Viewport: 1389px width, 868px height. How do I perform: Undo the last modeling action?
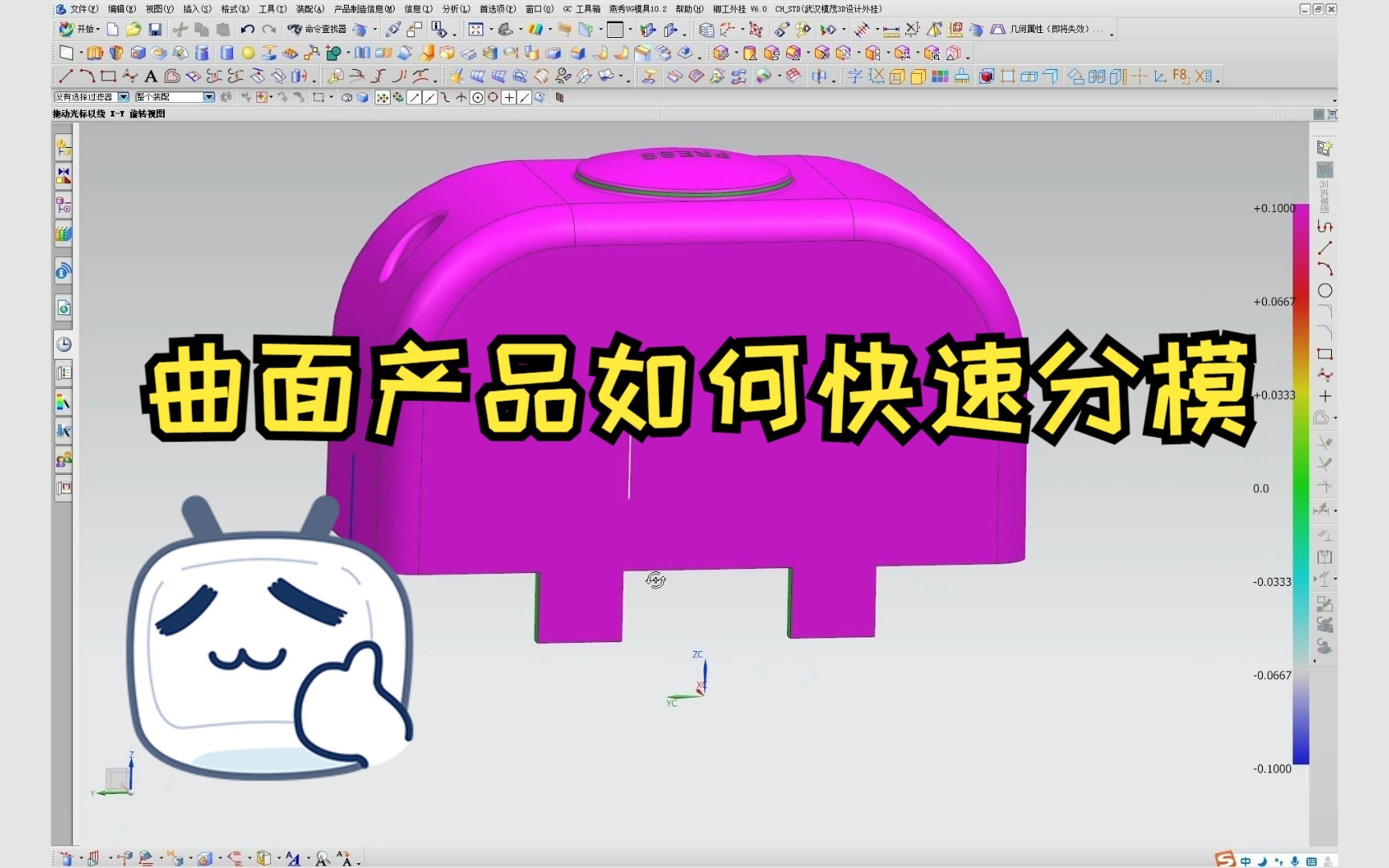(247, 30)
